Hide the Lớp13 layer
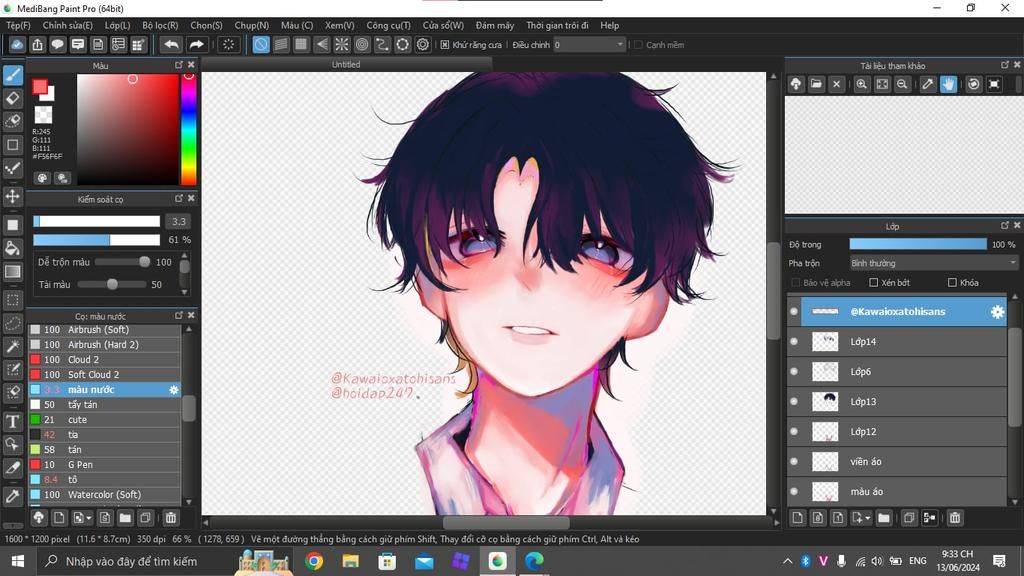 (794, 402)
